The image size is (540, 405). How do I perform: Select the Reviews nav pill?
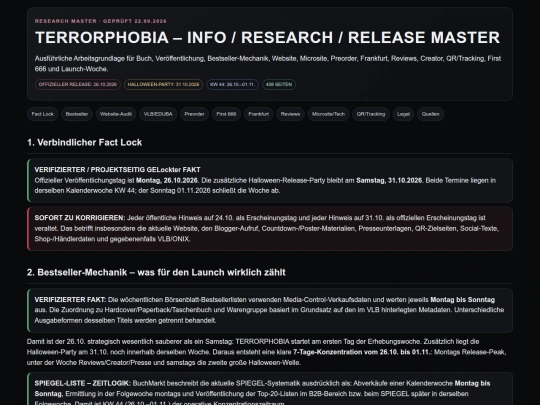[290, 114]
